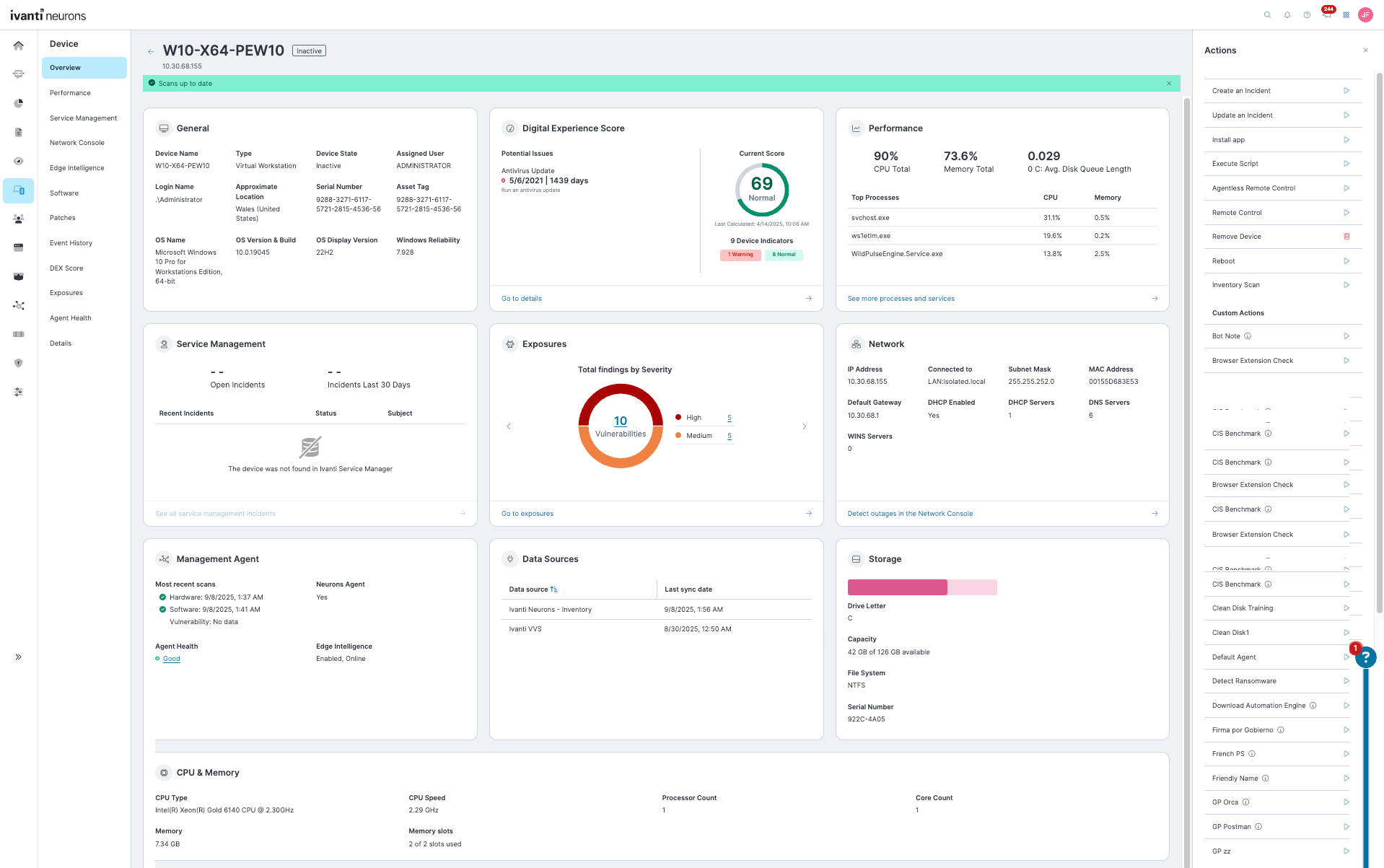The image size is (1384, 868).
Task: Click the Inactive status badge
Action: pos(309,51)
